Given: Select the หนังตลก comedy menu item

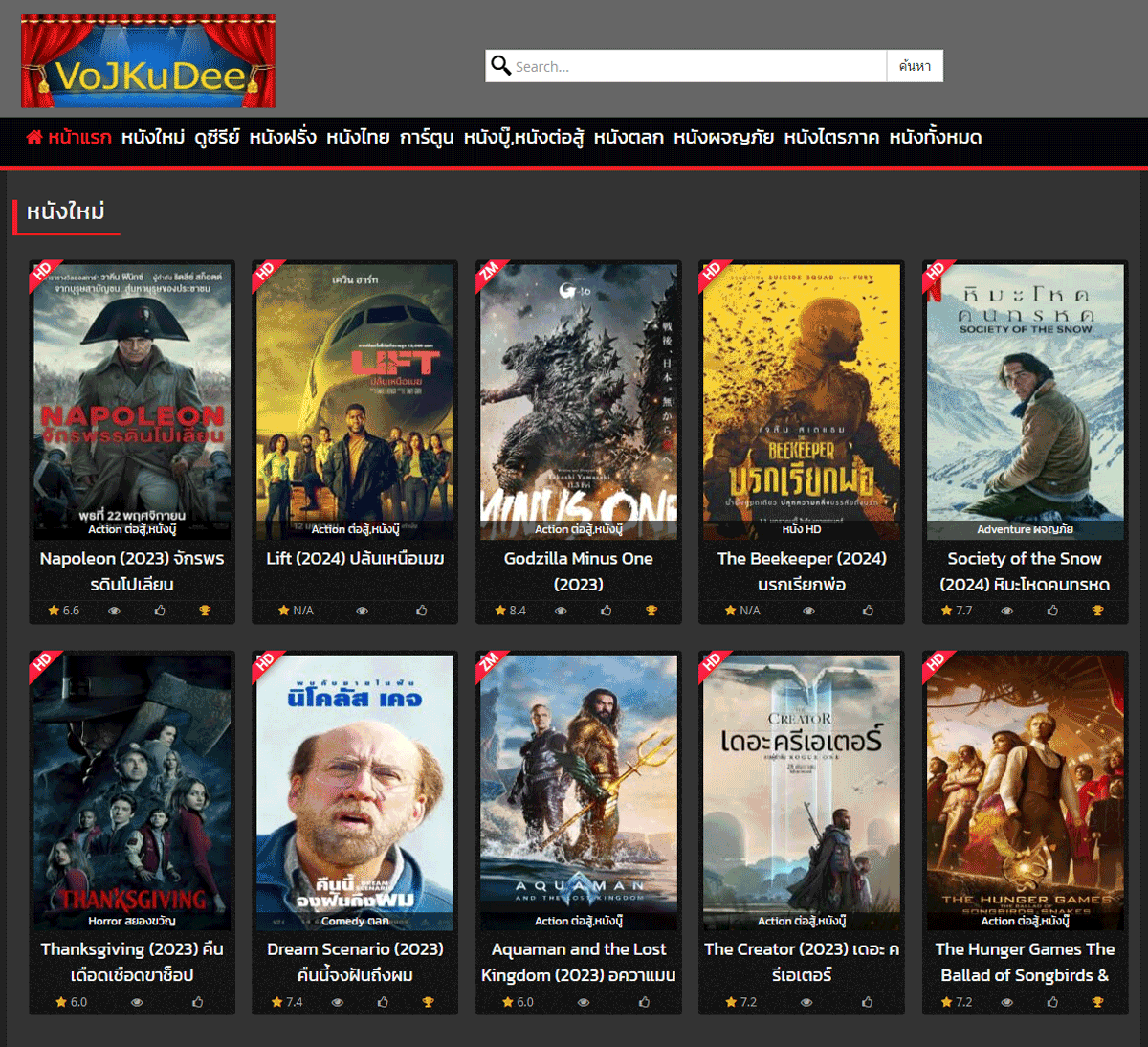Looking at the screenshot, I should [x=629, y=137].
